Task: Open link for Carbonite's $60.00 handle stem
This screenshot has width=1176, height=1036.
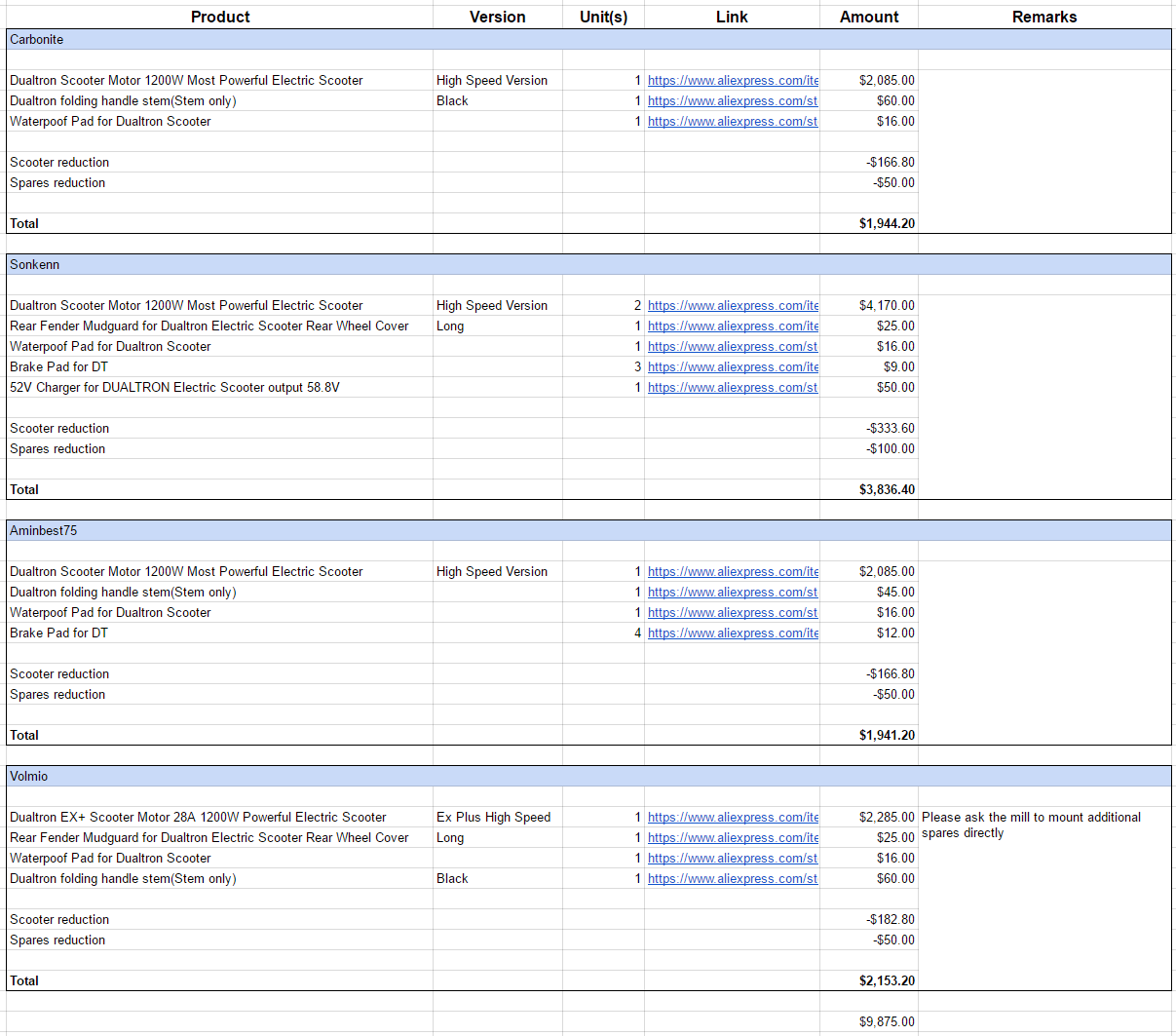Action: click(733, 101)
